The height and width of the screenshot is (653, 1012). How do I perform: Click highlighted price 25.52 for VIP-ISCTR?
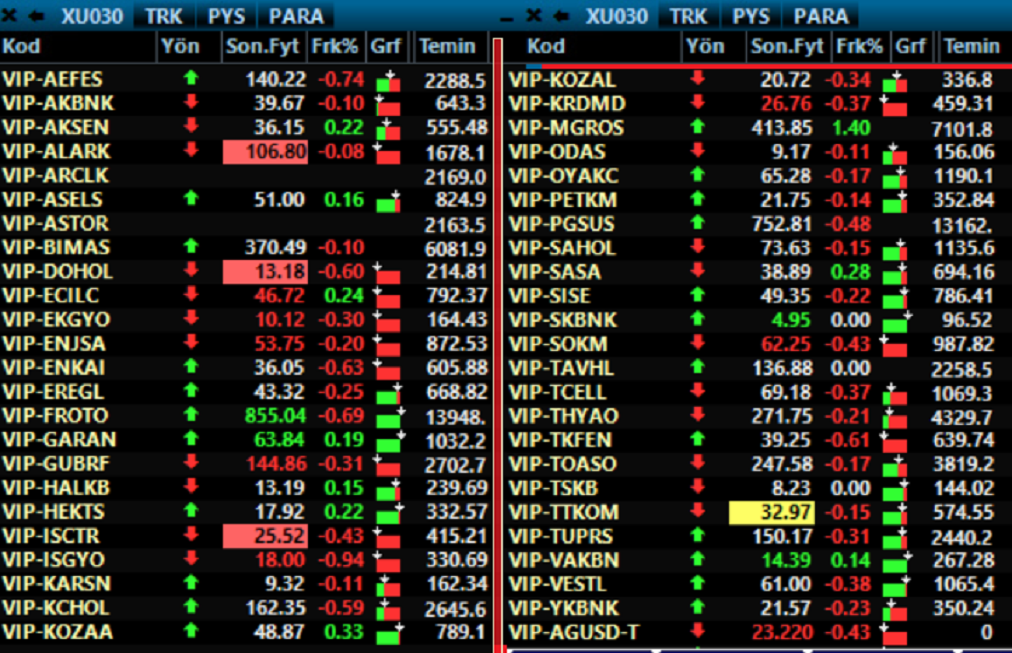click(265, 536)
